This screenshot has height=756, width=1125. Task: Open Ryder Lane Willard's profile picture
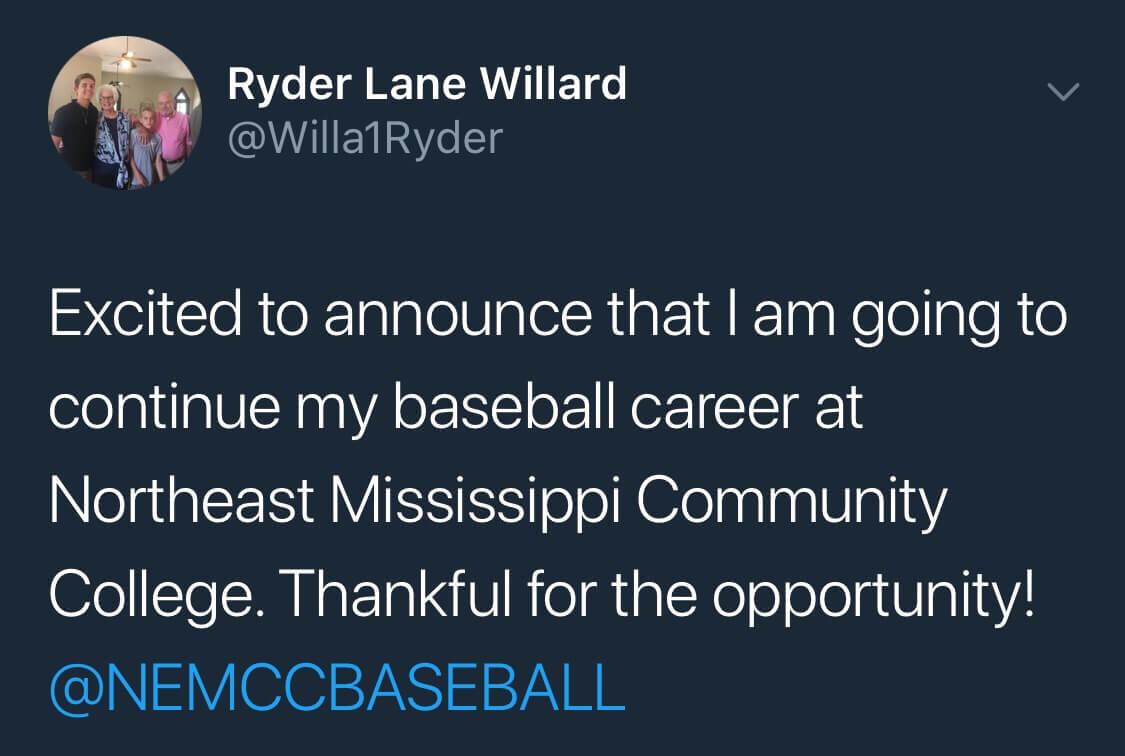click(x=125, y=113)
